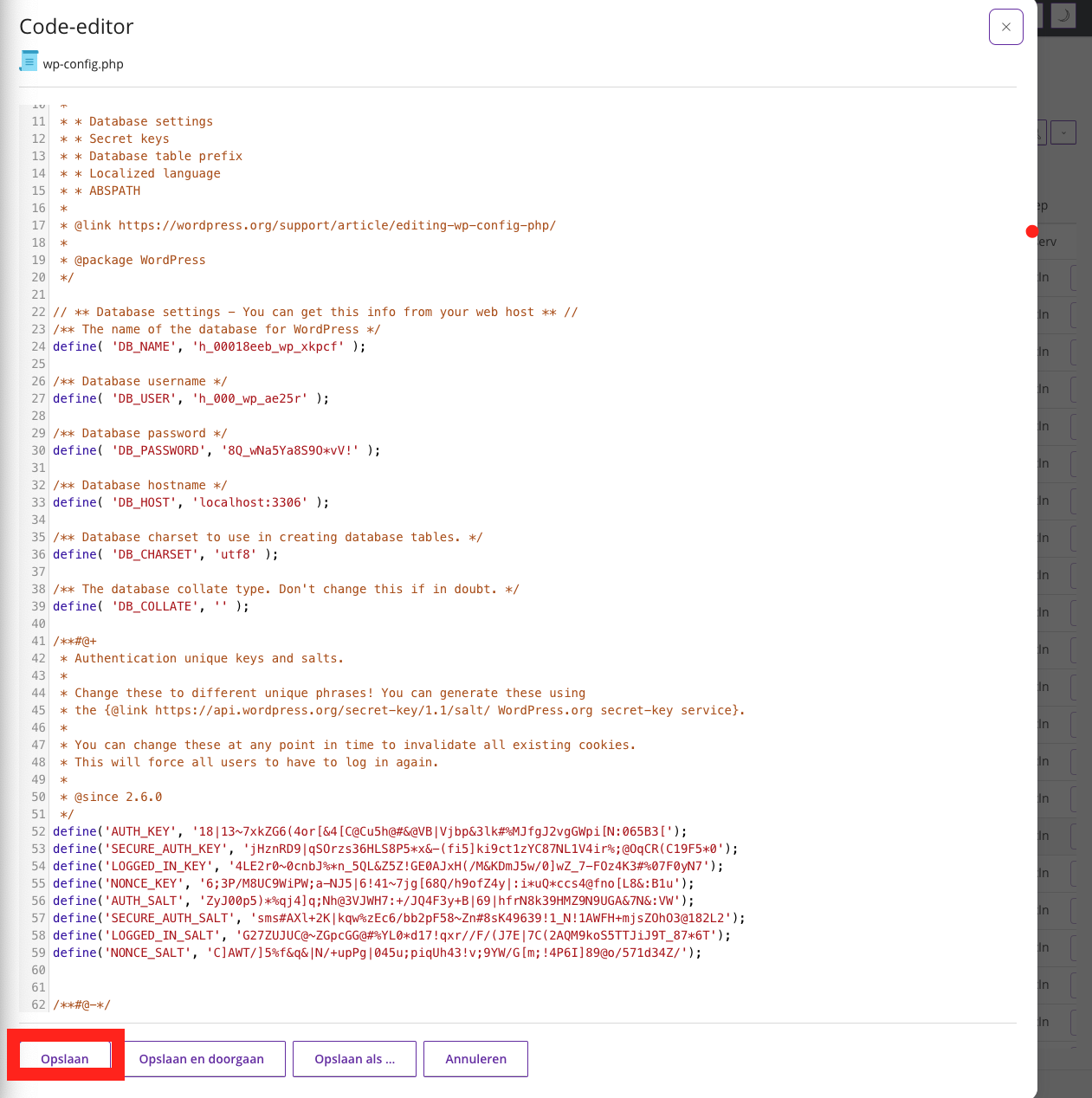The width and height of the screenshot is (1092, 1098).
Task: Cancel editing with Annuleren
Action: coord(475,1058)
